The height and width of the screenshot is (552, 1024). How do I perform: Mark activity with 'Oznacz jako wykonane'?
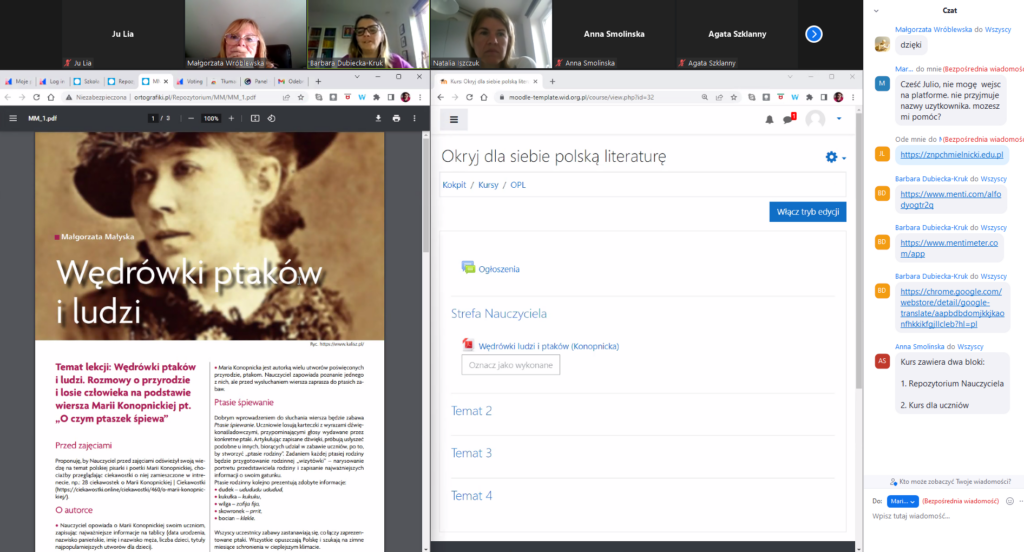[510, 365]
